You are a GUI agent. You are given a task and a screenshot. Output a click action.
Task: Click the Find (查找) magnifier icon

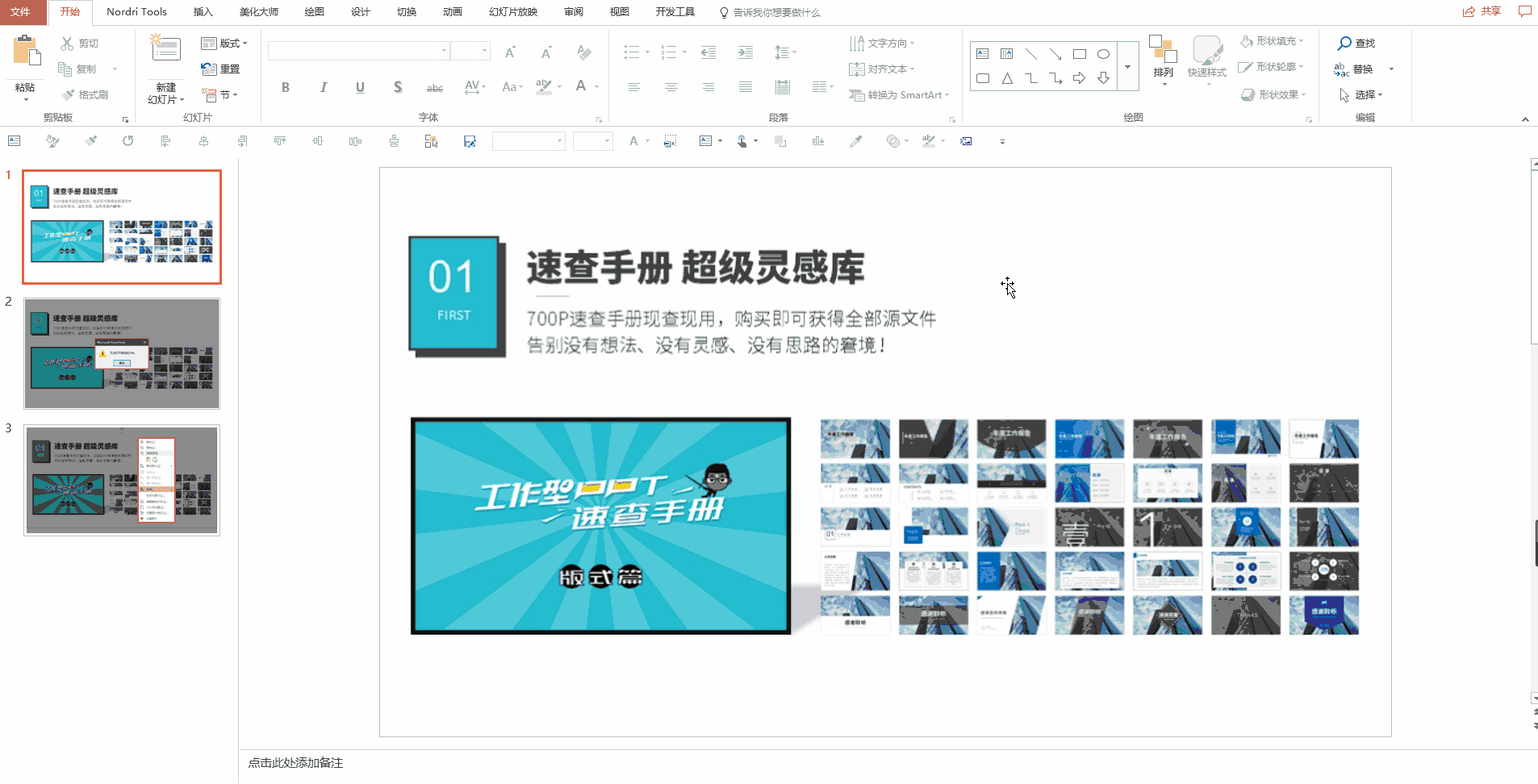click(1344, 44)
